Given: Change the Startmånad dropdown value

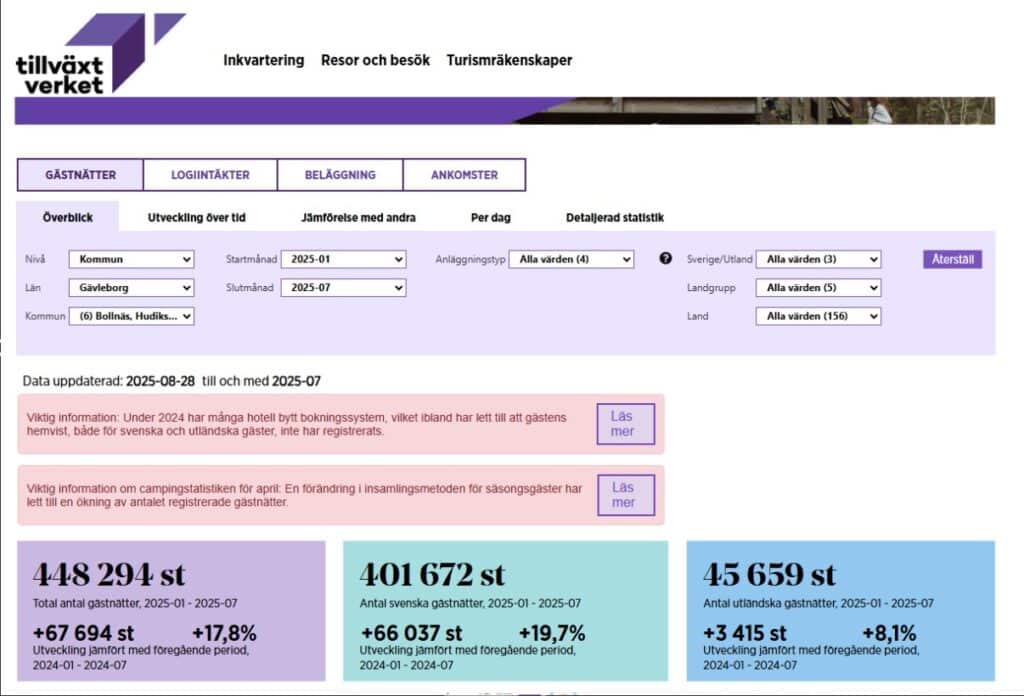Looking at the screenshot, I should pyautogui.click(x=343, y=259).
